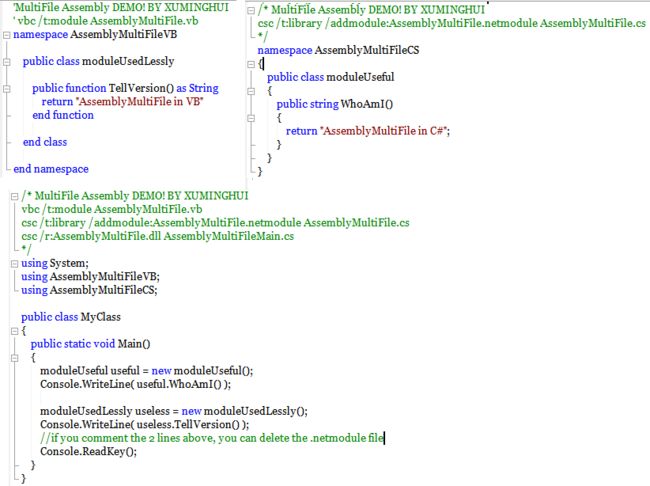Click the "' vbc /t:module AssemblyMultiFile.vb" VB comment line
650x486 pixels.
point(106,21)
